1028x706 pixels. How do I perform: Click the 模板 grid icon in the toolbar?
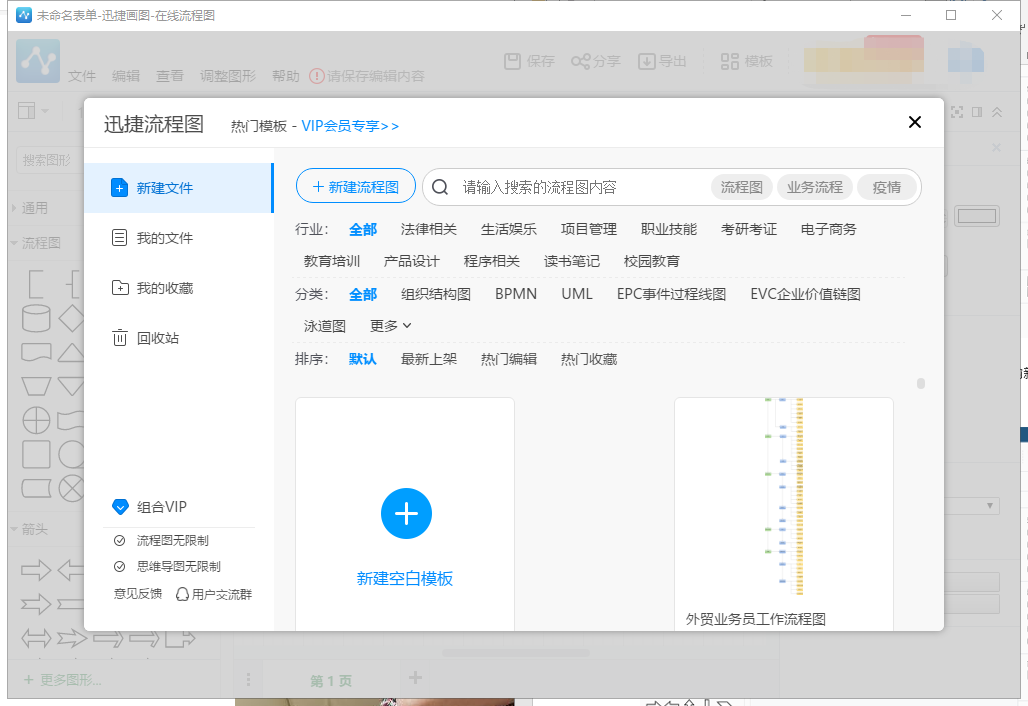pyautogui.click(x=730, y=61)
